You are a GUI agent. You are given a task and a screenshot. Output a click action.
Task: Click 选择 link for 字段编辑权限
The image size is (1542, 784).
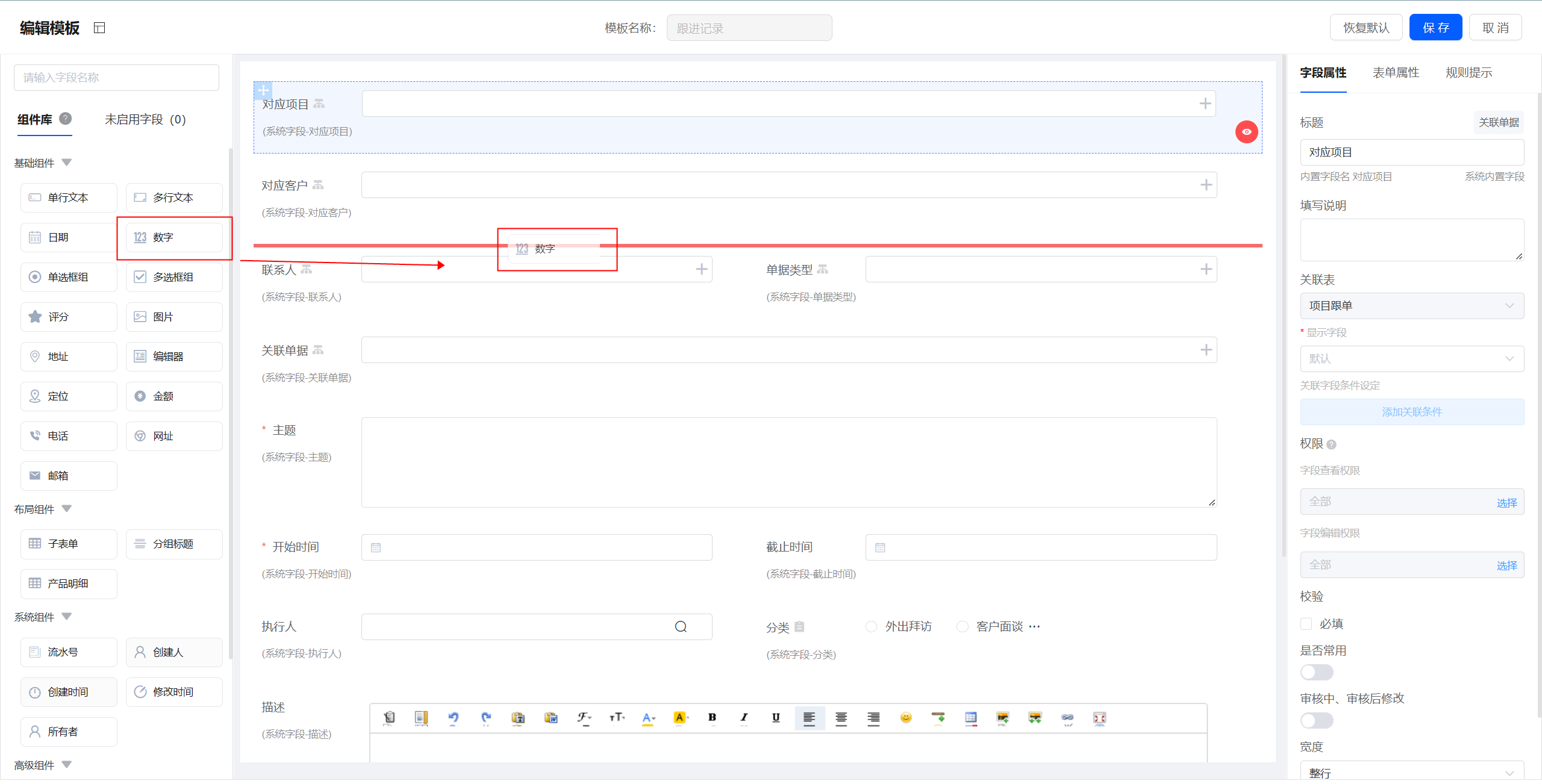(x=1506, y=565)
